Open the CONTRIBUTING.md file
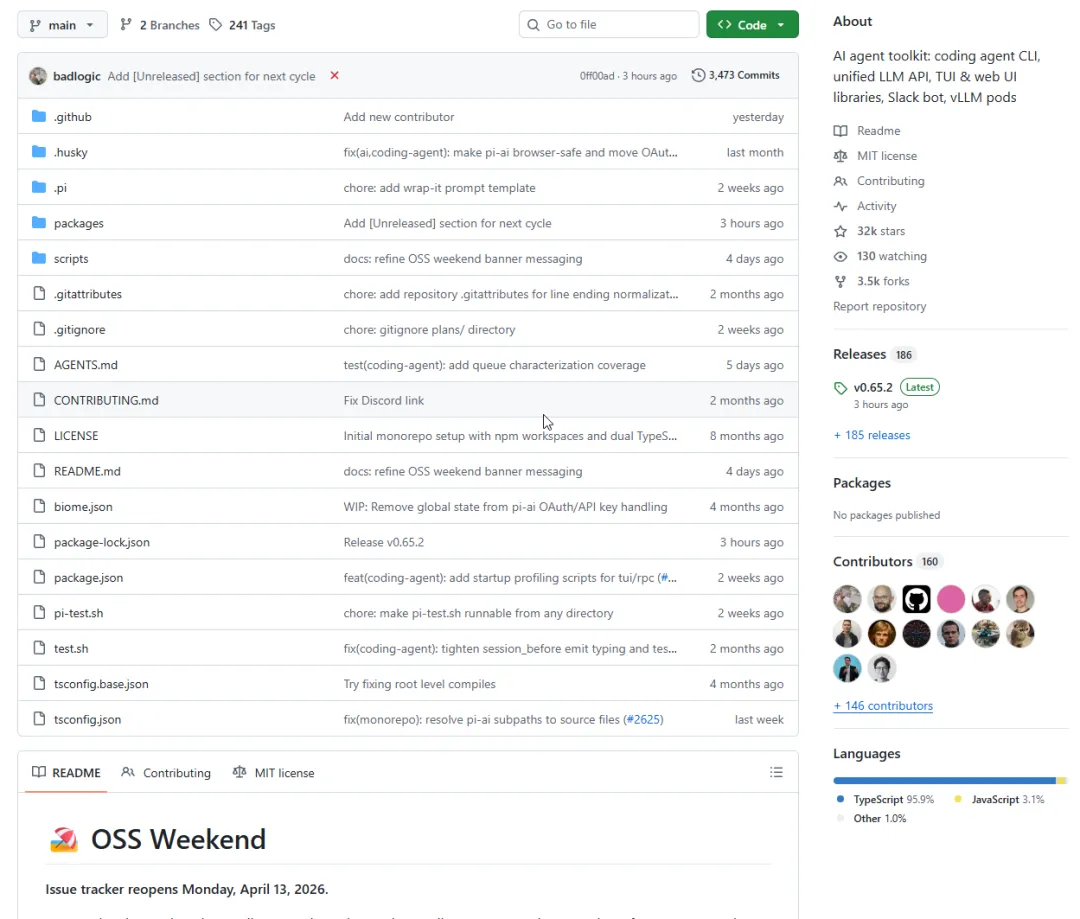The width and height of the screenshot is (1080, 919). (106, 400)
